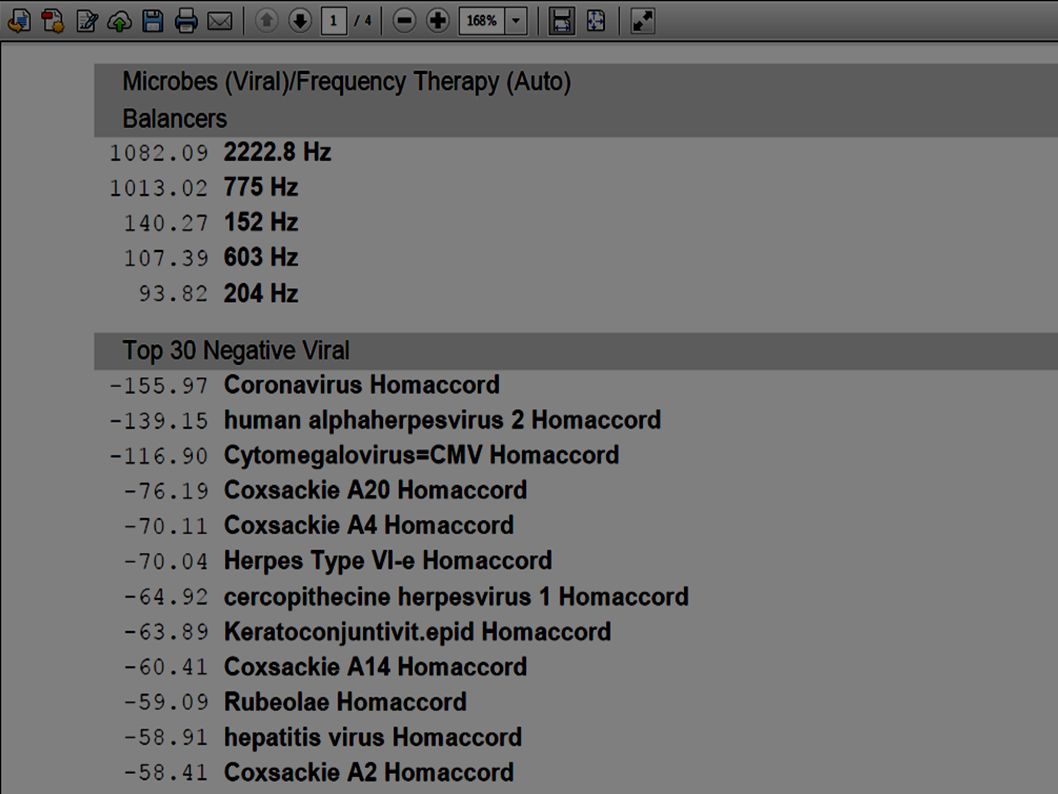Click the value 93.82

(173, 293)
